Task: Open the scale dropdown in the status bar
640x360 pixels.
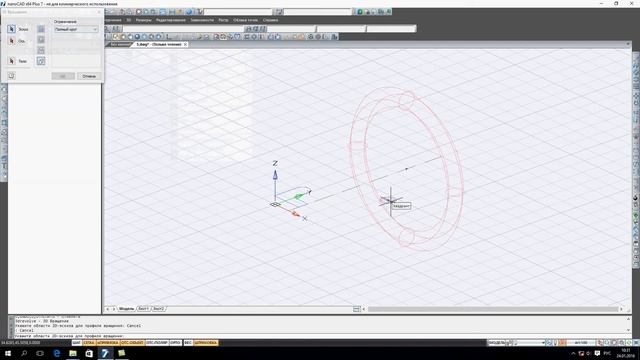Action: [x=580, y=343]
